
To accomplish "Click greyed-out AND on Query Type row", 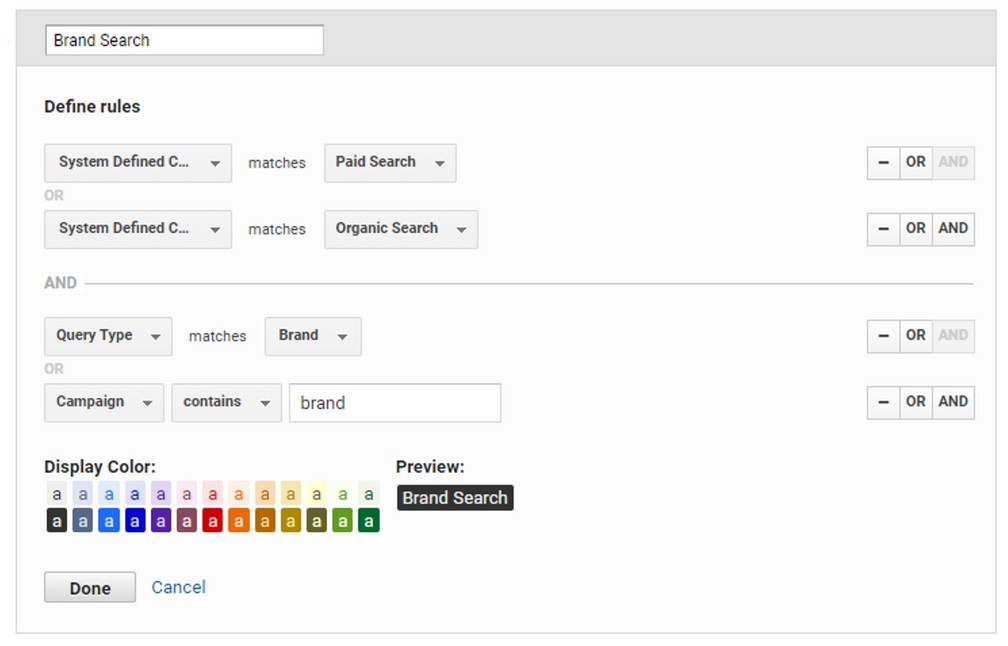I will tap(953, 336).
